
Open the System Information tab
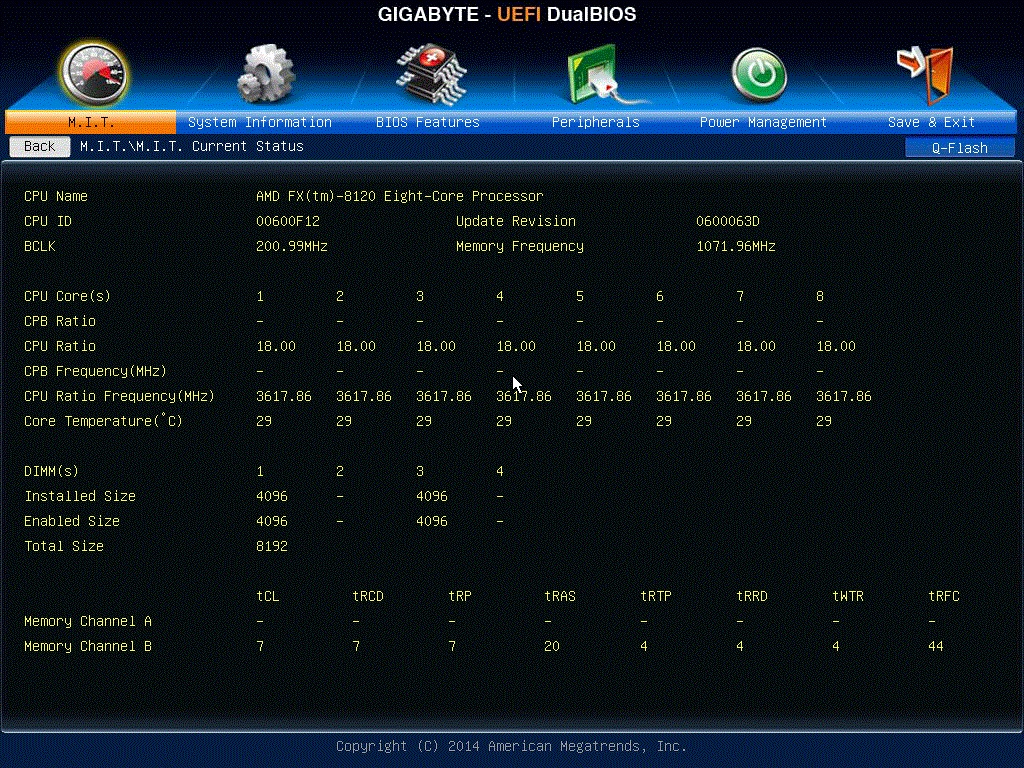click(260, 122)
